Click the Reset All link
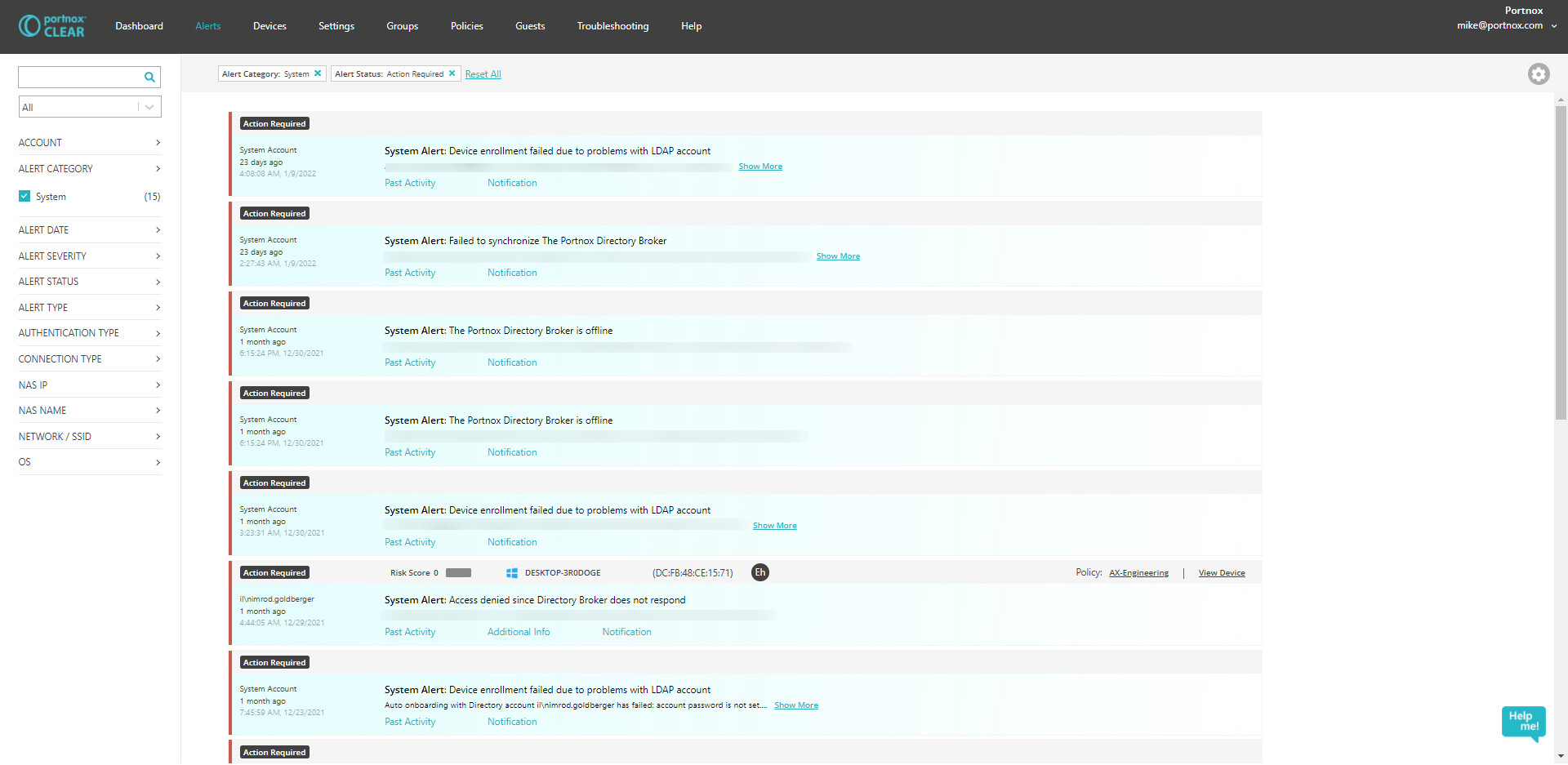This screenshot has height=765, width=1568. [x=483, y=74]
